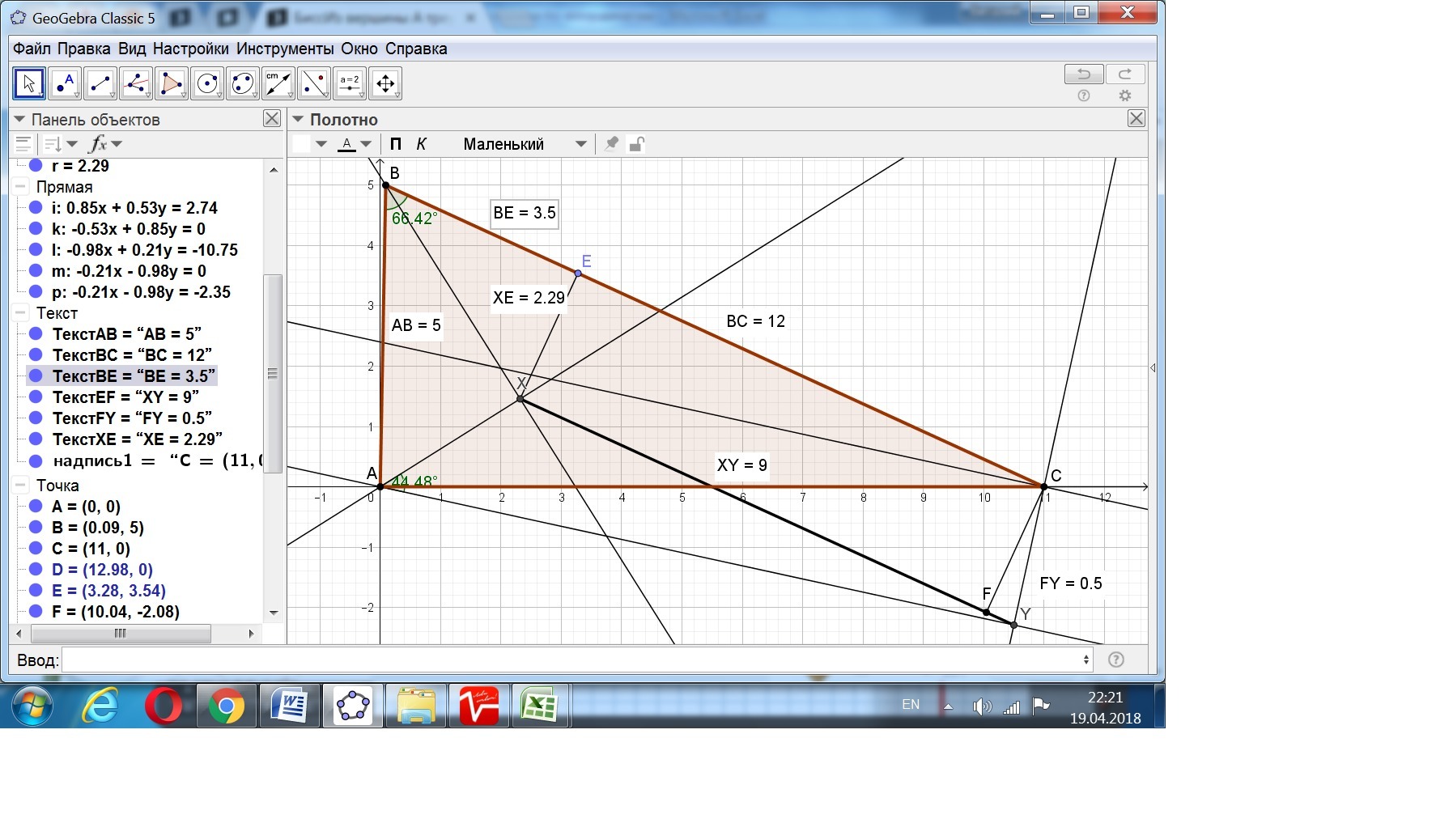
Task: Select the Angle measurement tool
Action: point(278,83)
